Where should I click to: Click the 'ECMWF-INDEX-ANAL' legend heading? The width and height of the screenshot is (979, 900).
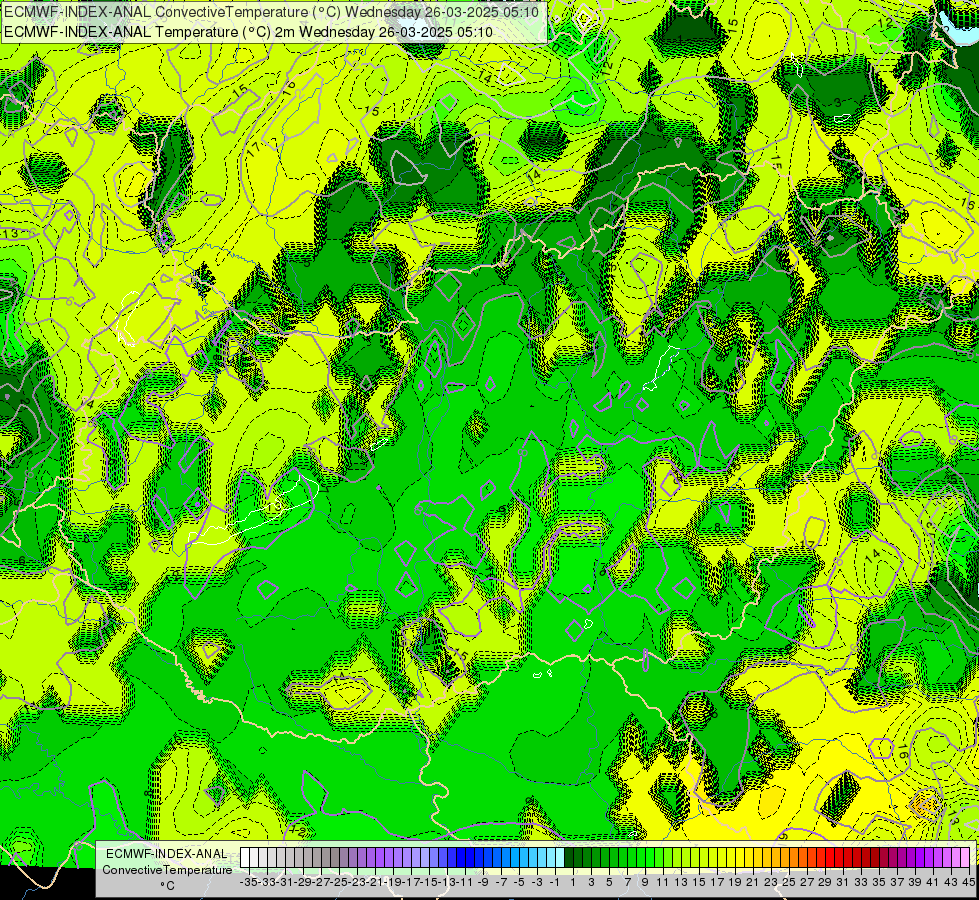click(166, 854)
